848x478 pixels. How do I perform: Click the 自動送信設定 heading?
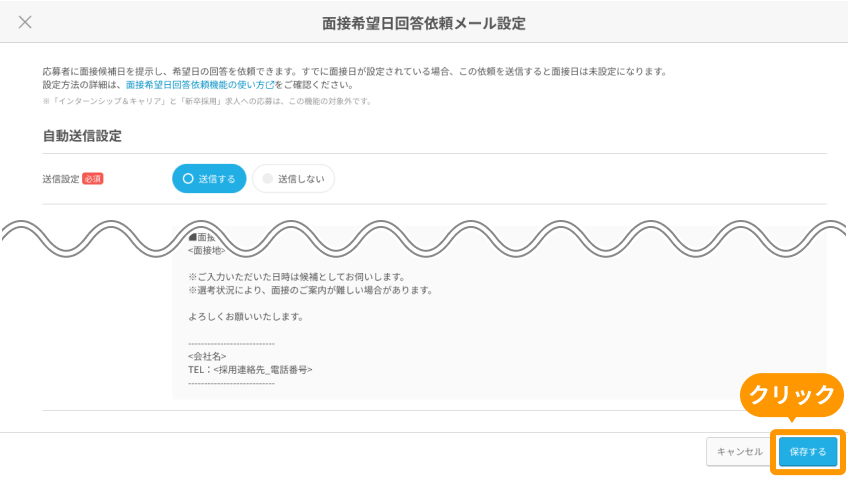point(82,136)
